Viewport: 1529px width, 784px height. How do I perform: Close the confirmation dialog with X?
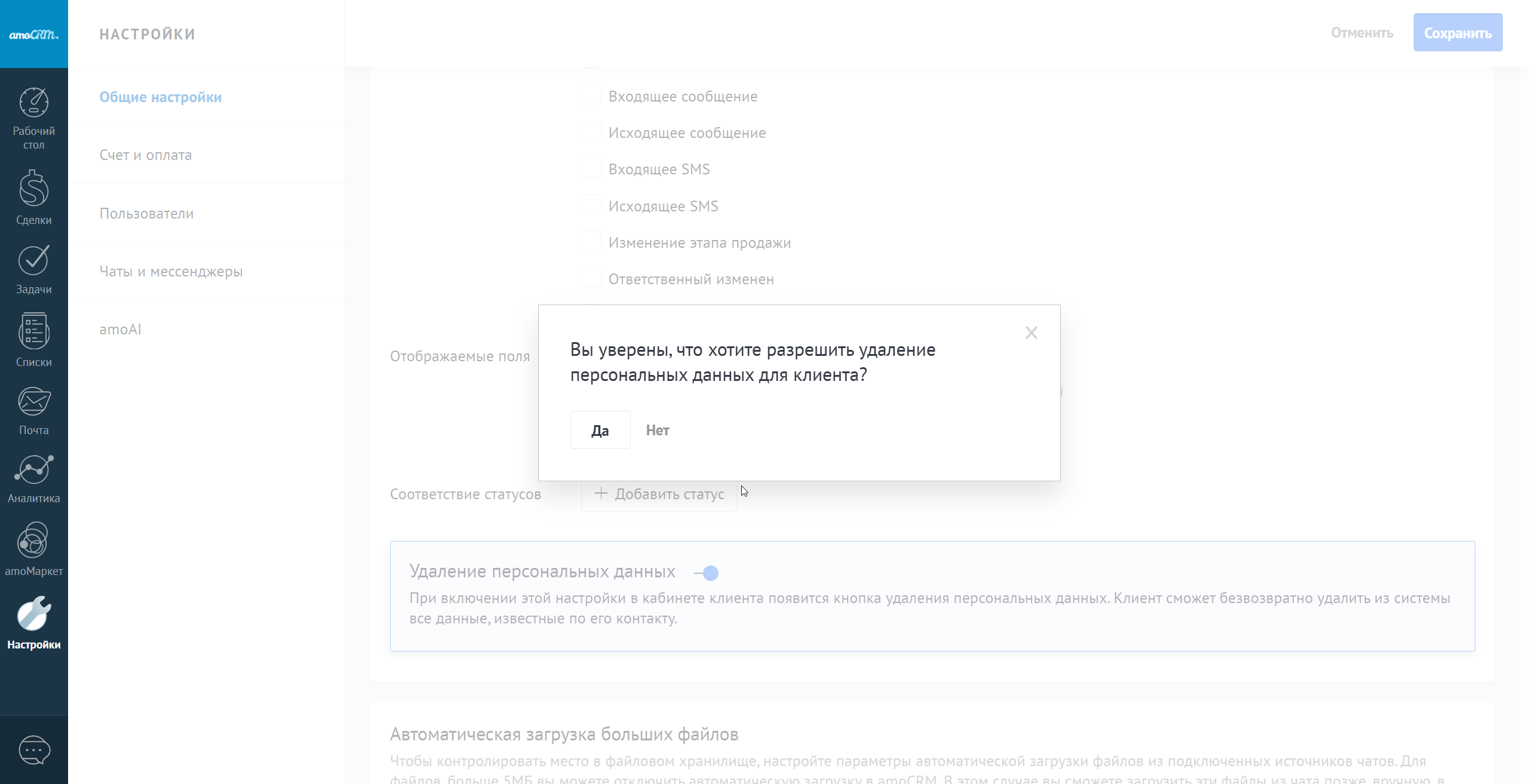coord(1031,333)
